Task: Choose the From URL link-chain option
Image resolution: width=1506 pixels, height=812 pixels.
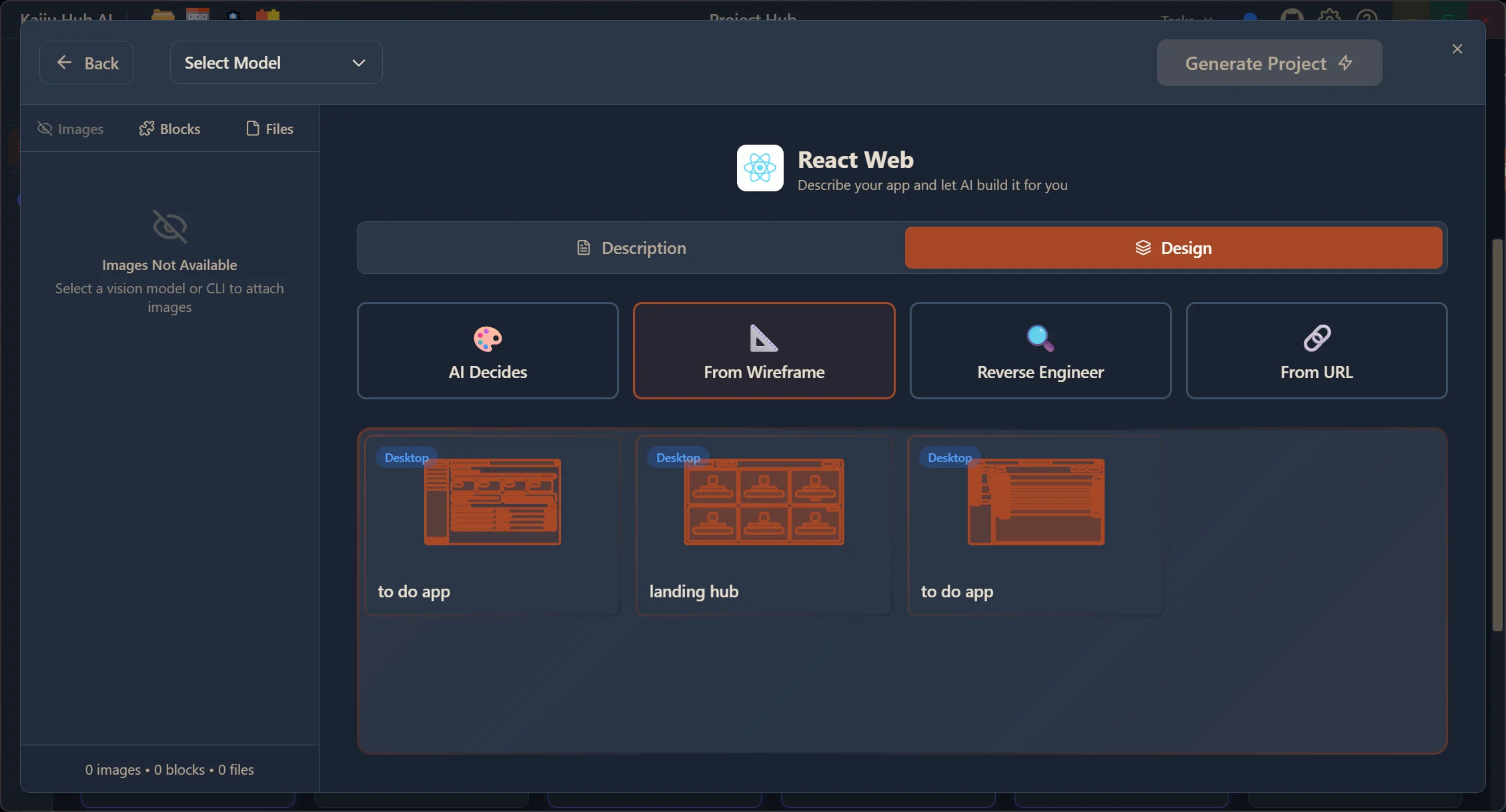Action: pos(1317,351)
